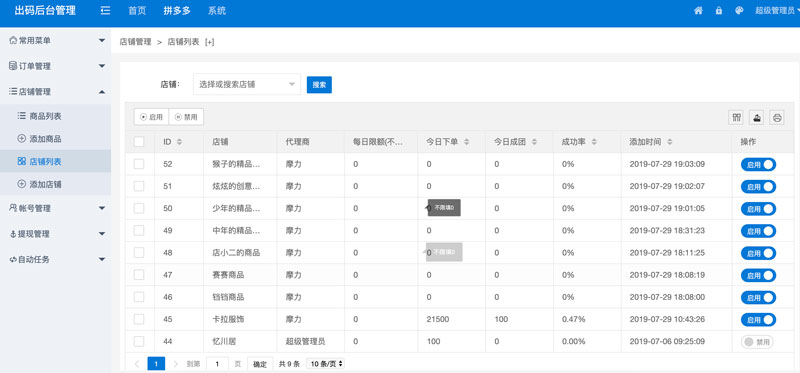
Task: Select 店铺列表 in the sidebar
Action: 55,161
